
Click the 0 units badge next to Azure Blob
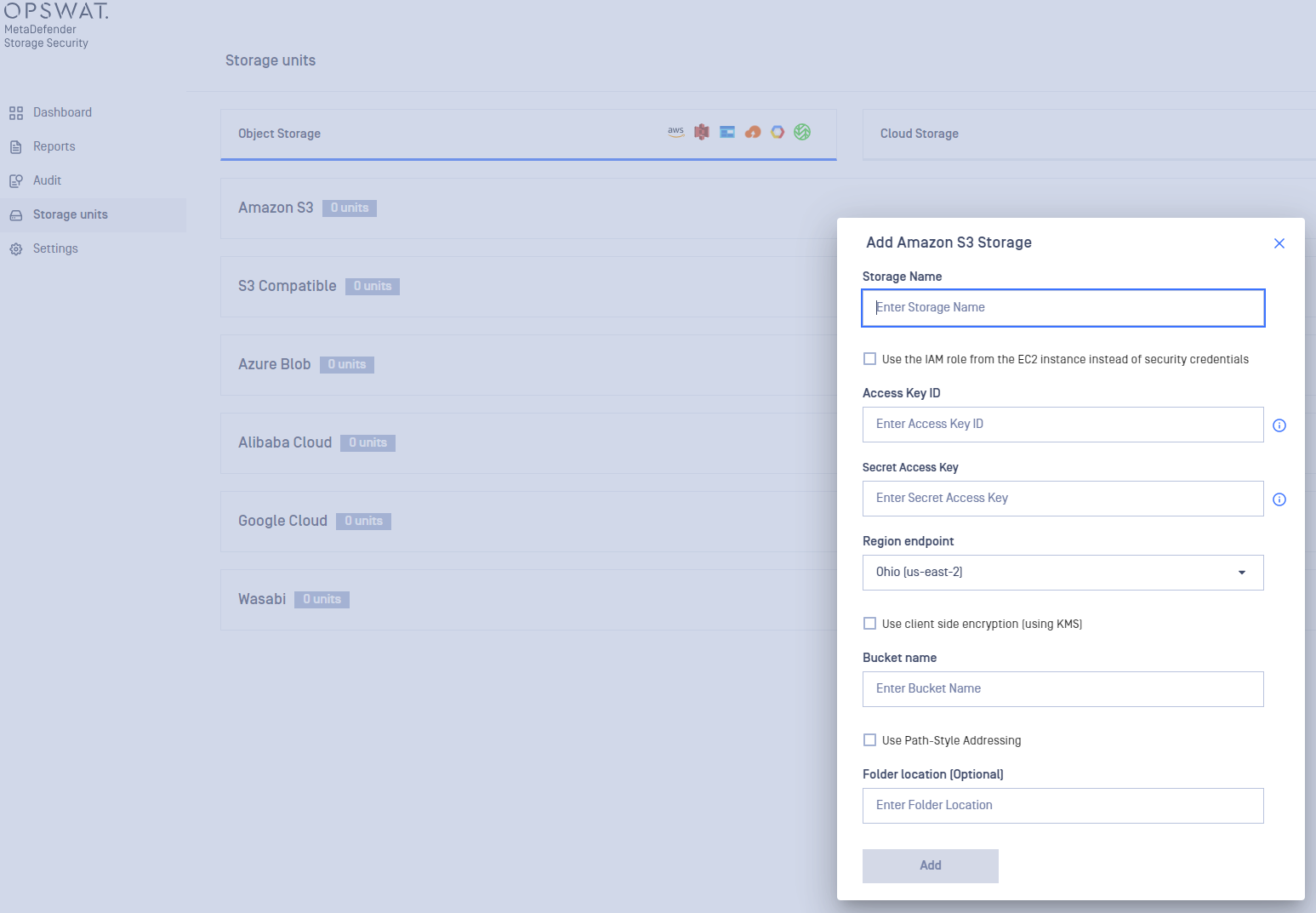(347, 365)
